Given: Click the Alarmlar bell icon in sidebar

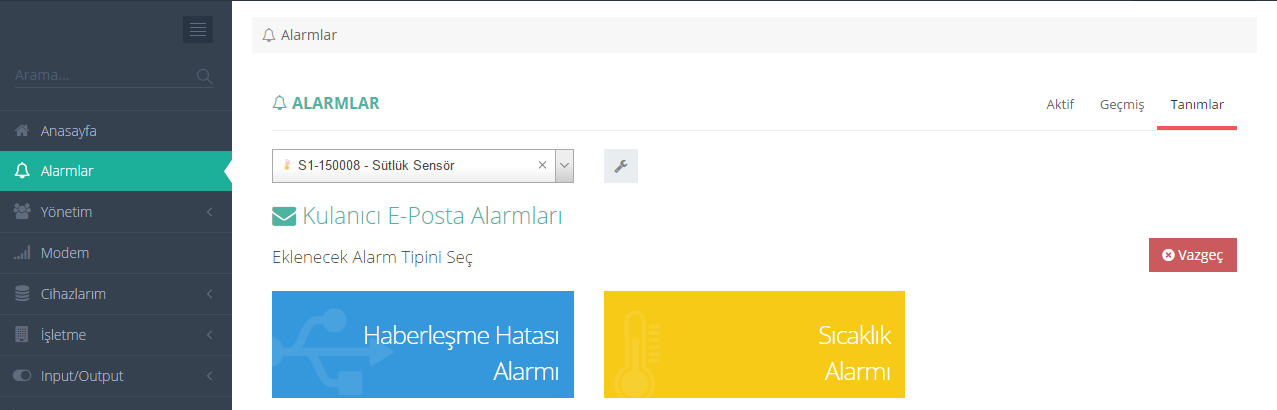Looking at the screenshot, I should coord(22,171).
